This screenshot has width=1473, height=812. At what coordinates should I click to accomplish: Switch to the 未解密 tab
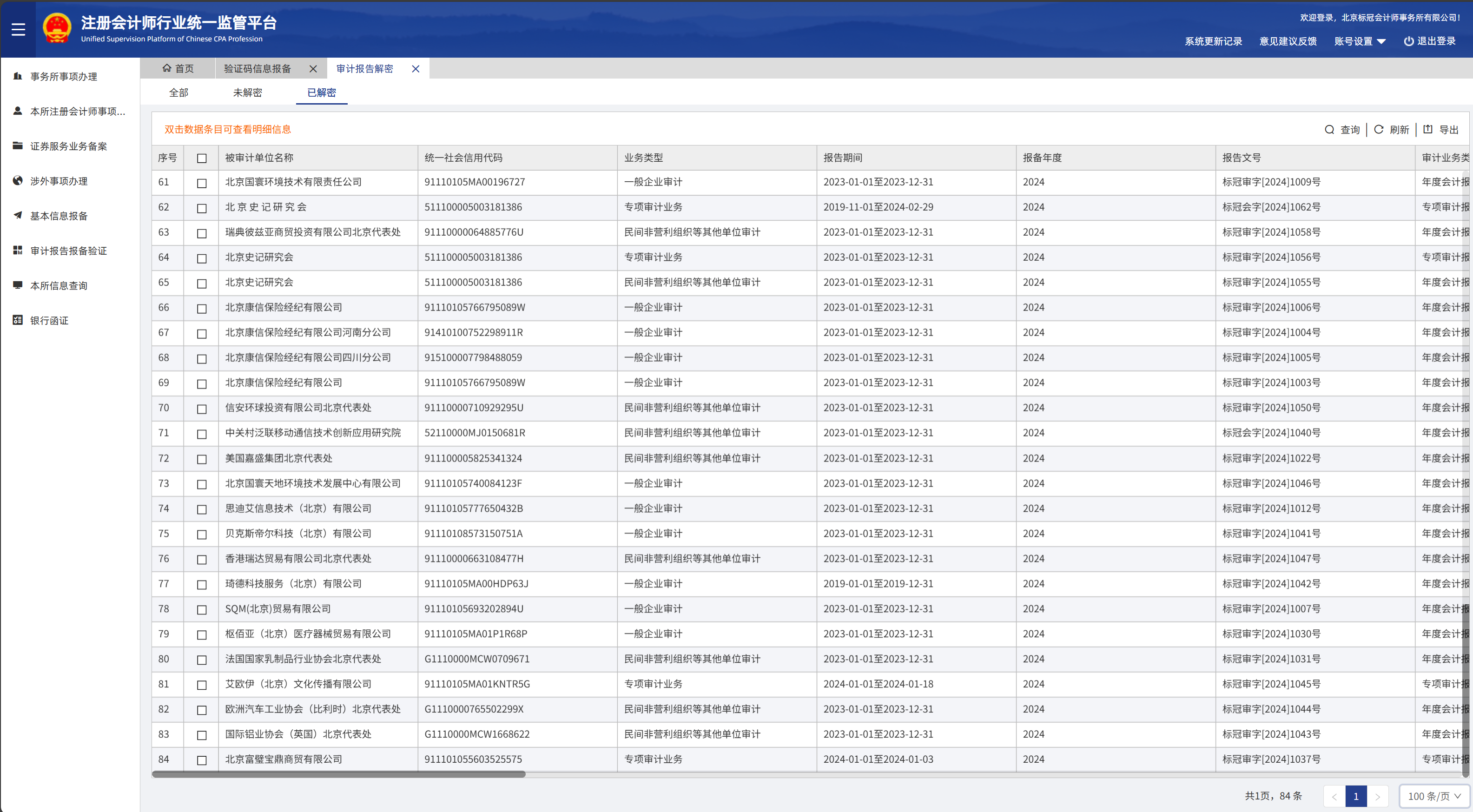247,92
